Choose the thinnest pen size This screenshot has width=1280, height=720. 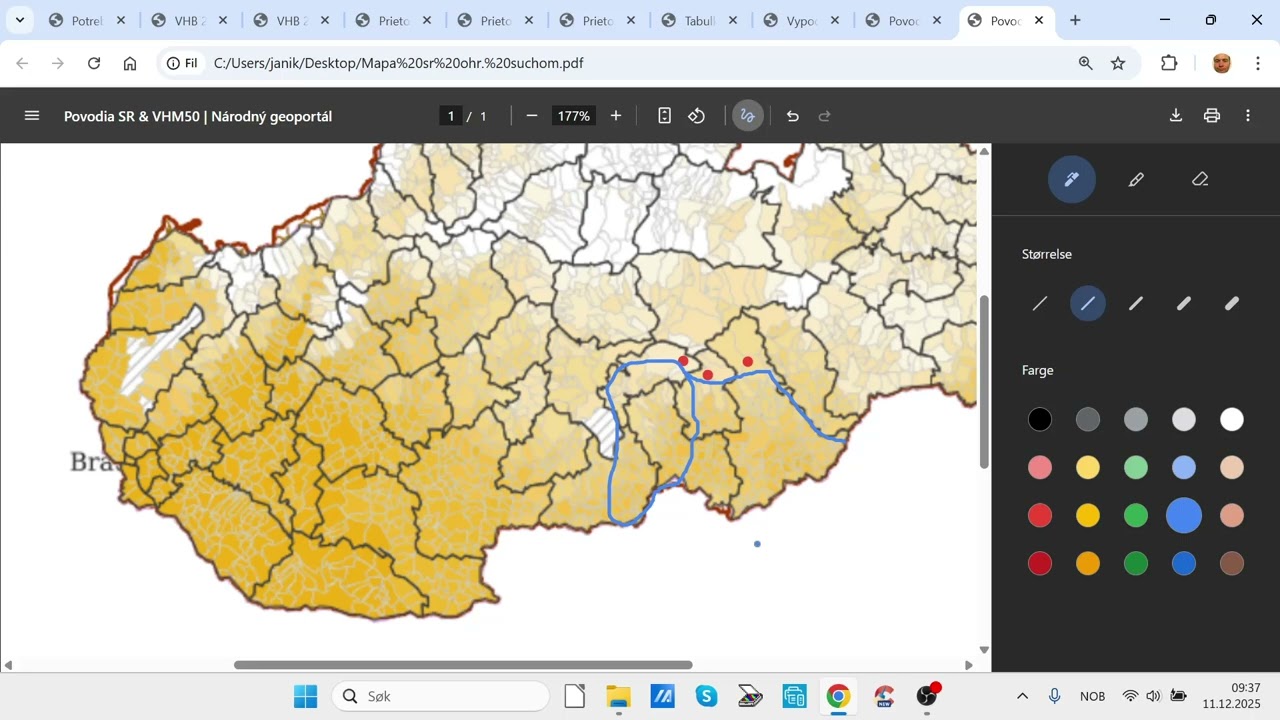1040,303
